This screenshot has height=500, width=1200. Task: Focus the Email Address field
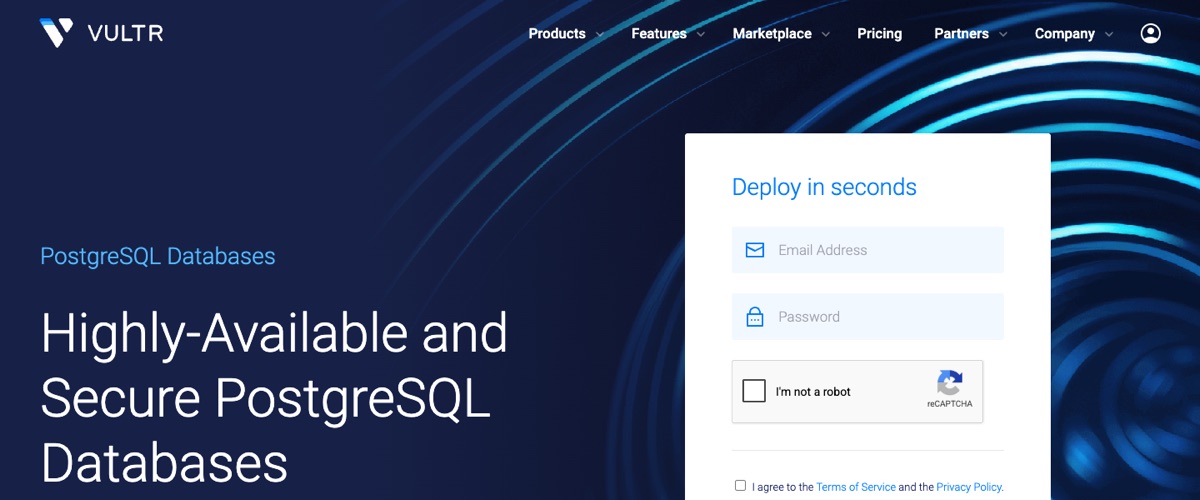(x=868, y=250)
